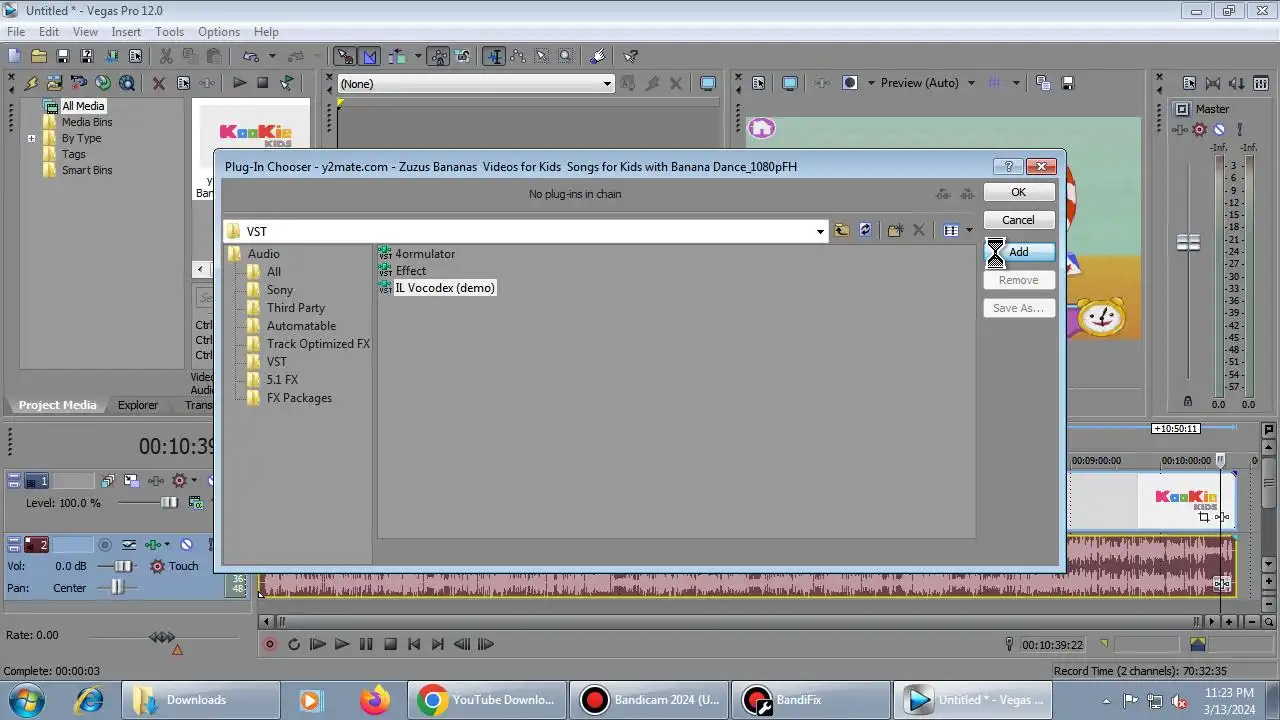This screenshot has height=720, width=1280.
Task: Select the Track Optimized FX folder
Action: coord(318,344)
